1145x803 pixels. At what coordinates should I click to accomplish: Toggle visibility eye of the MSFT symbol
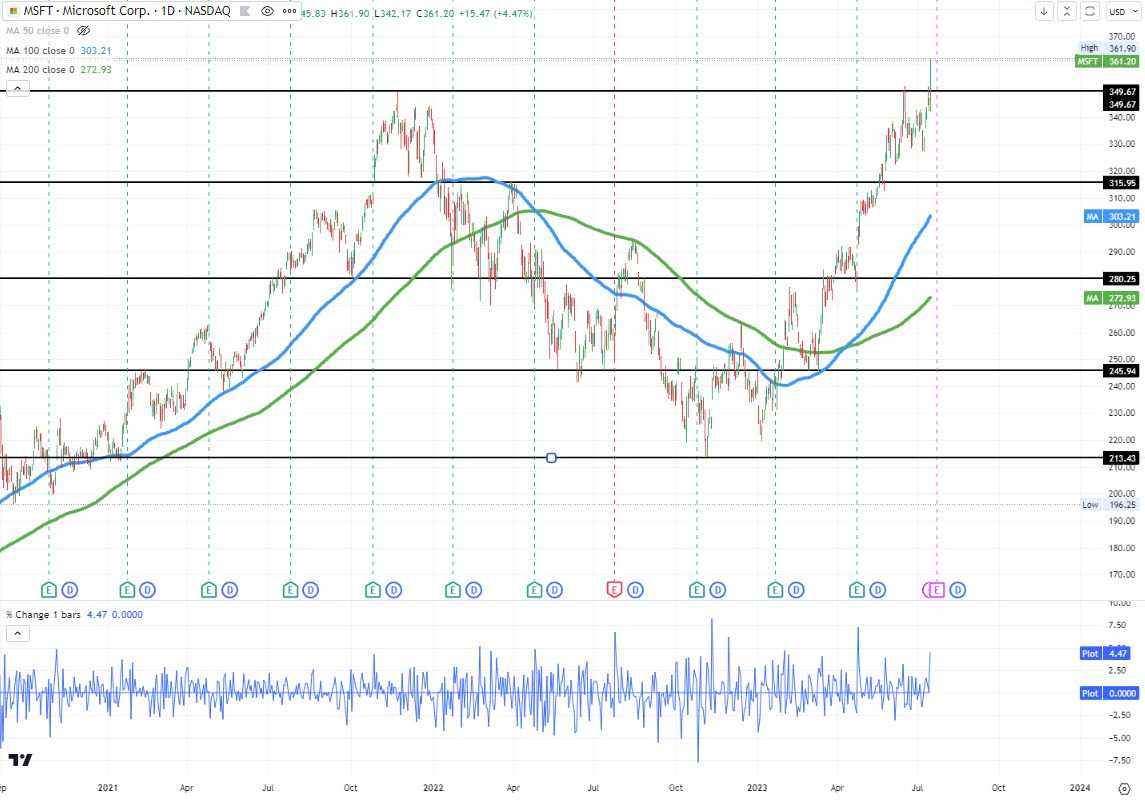(x=267, y=11)
